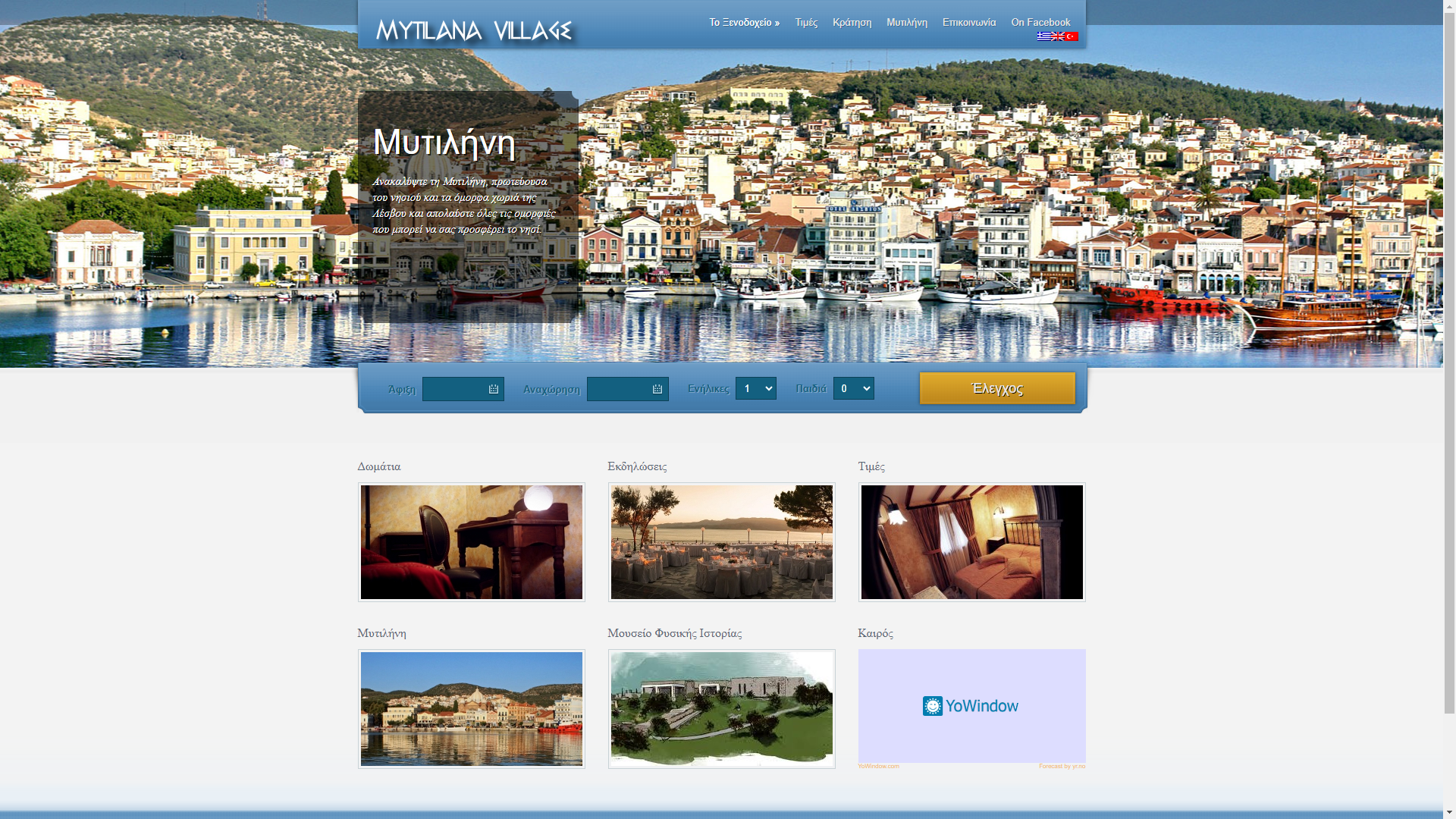Open the Επικοινωνία contact page

coord(968,23)
